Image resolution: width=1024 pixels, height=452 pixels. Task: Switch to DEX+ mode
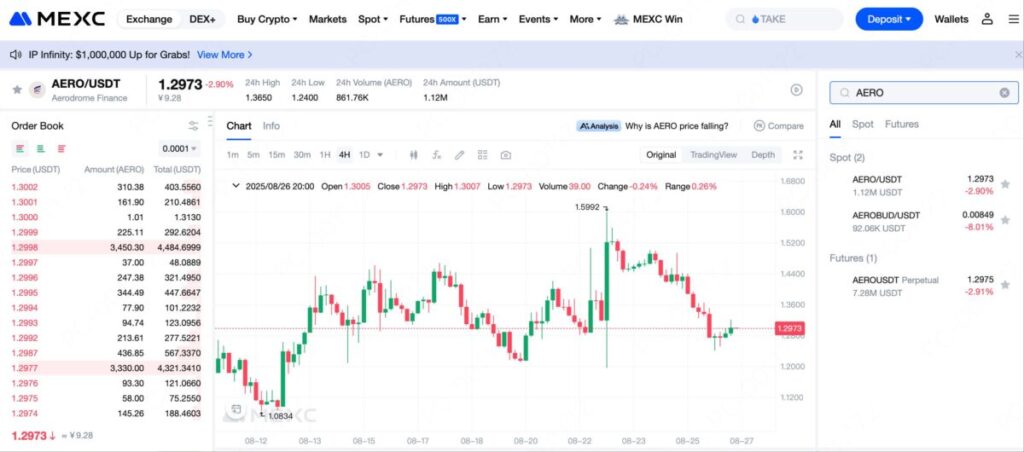[x=202, y=19]
